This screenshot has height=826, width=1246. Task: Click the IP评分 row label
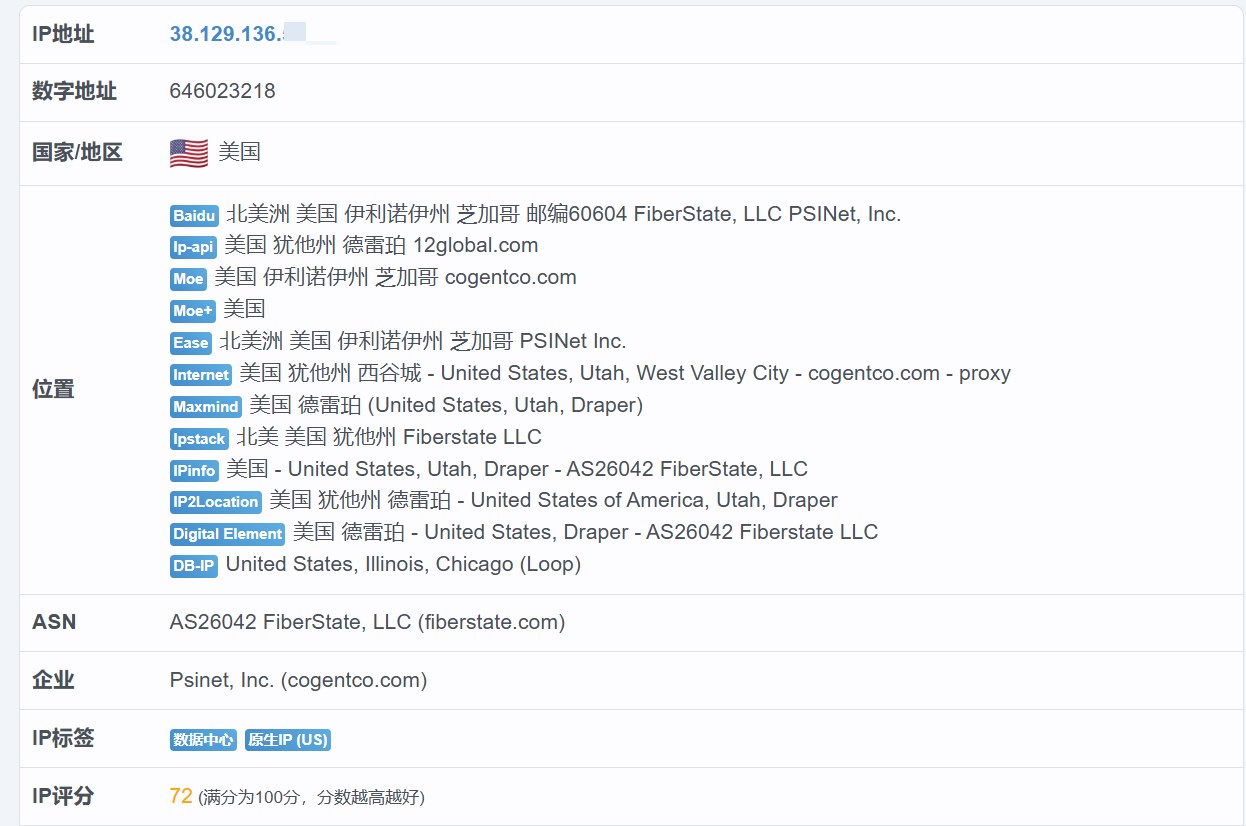(63, 797)
